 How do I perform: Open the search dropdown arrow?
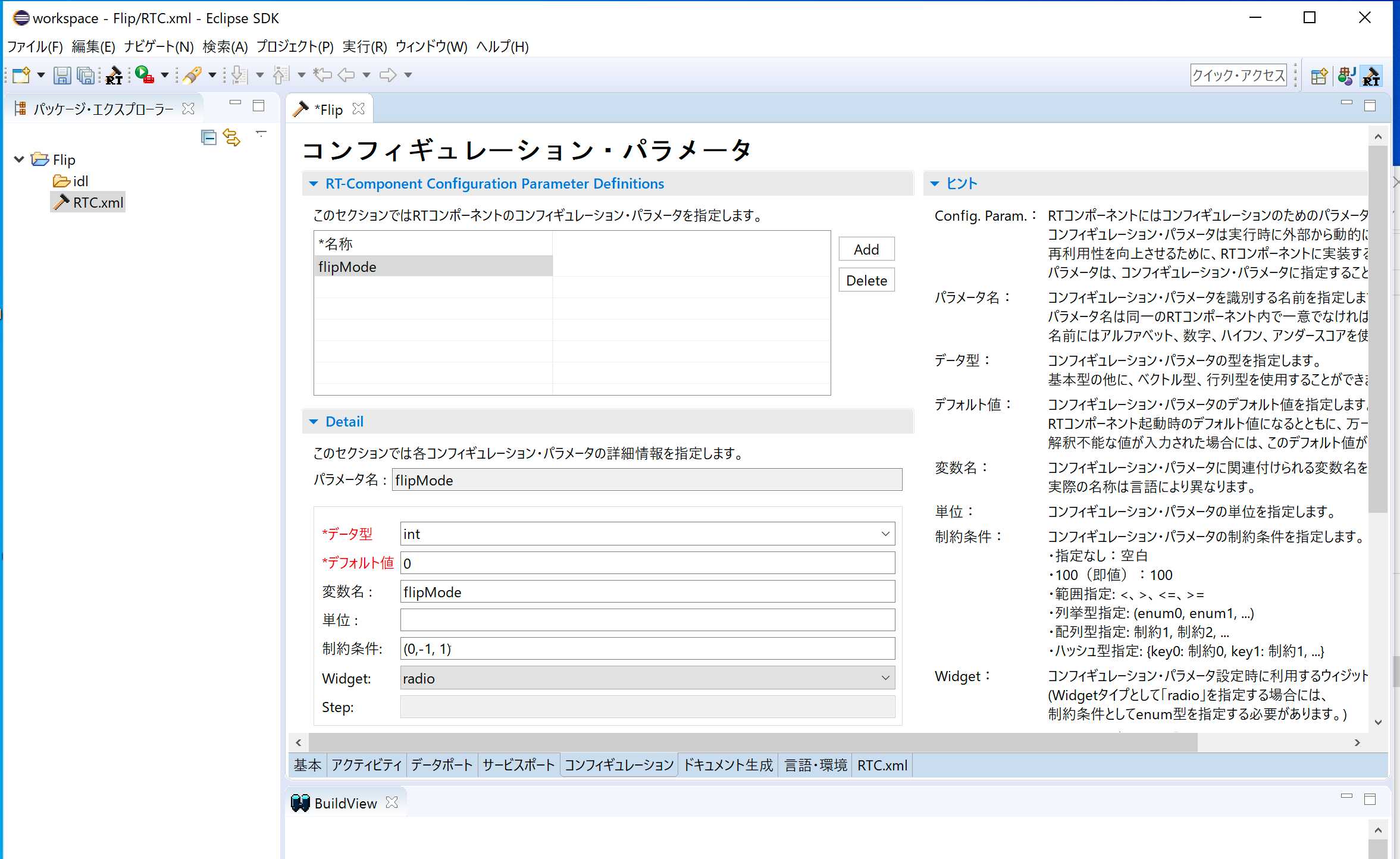pyautogui.click(x=212, y=75)
